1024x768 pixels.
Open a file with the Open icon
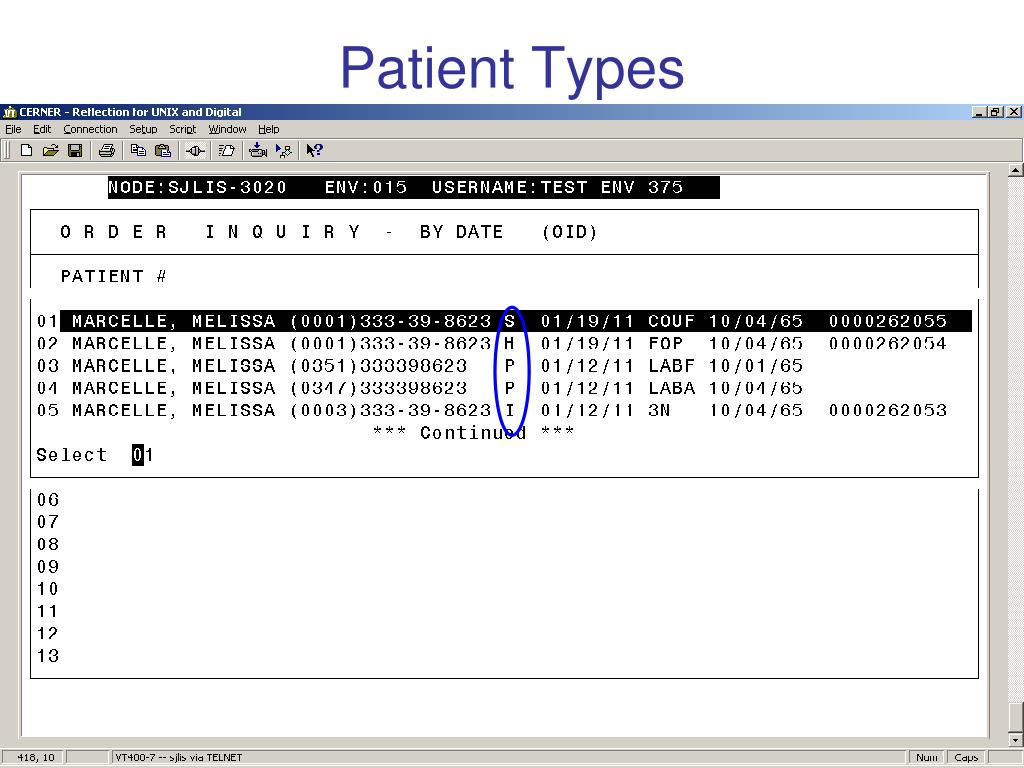coord(53,151)
